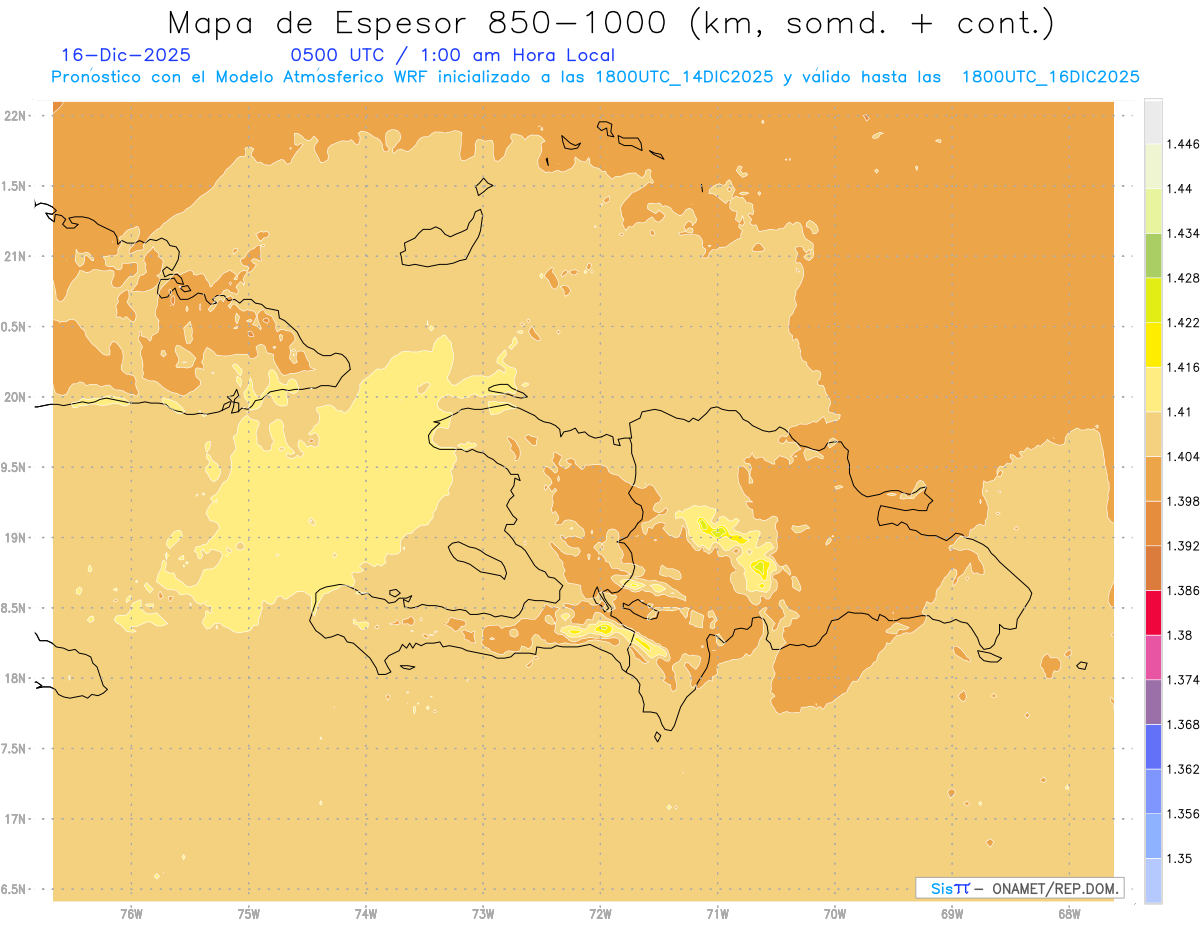Click the "18N" latitude axis label
Screen dimensions: 1200x927
click(x=16, y=679)
